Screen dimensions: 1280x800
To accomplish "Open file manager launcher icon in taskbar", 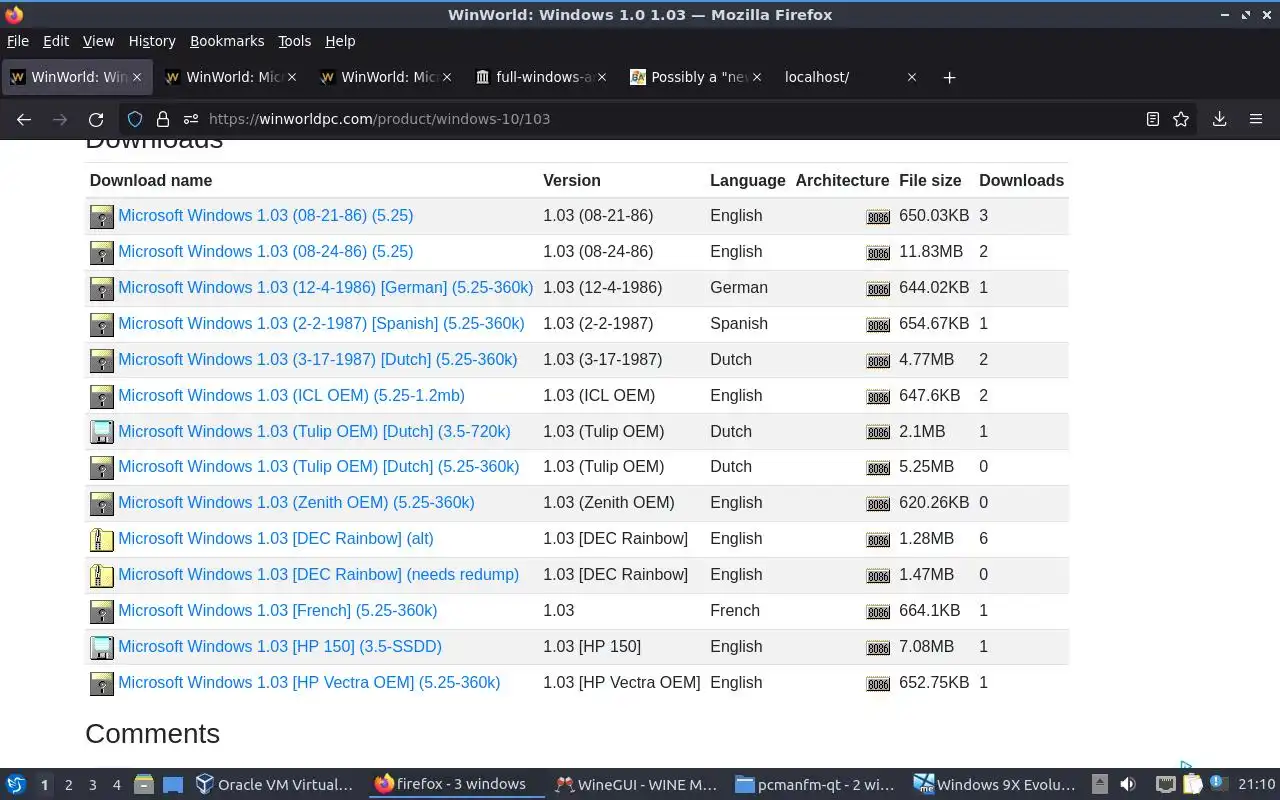I will pyautogui.click(x=144, y=785).
